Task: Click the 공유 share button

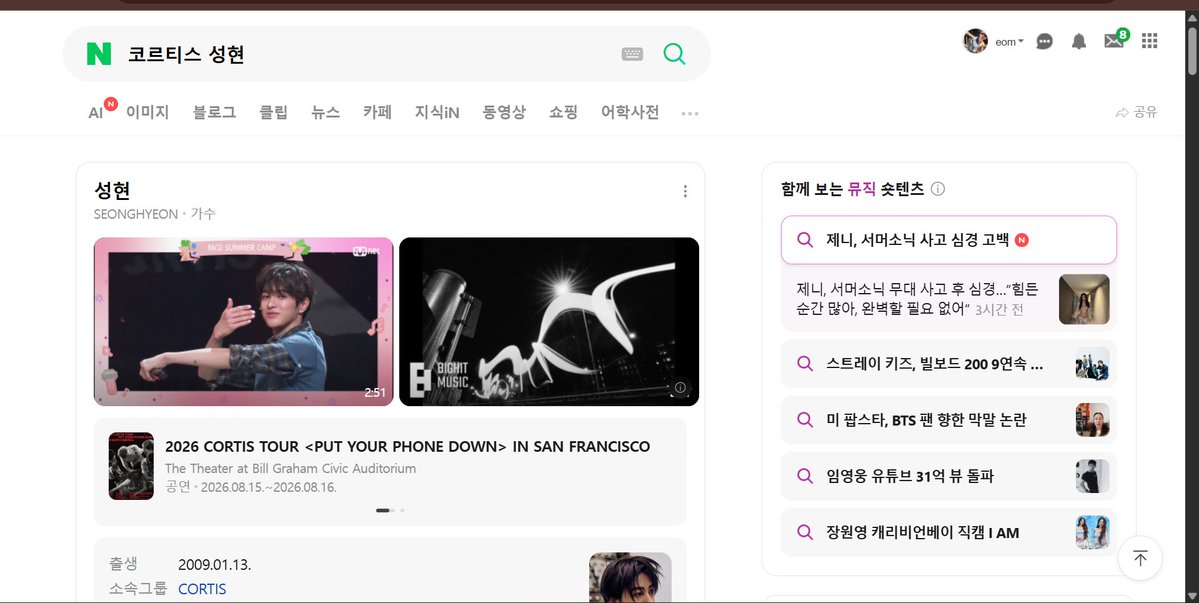Action: (x=1137, y=112)
